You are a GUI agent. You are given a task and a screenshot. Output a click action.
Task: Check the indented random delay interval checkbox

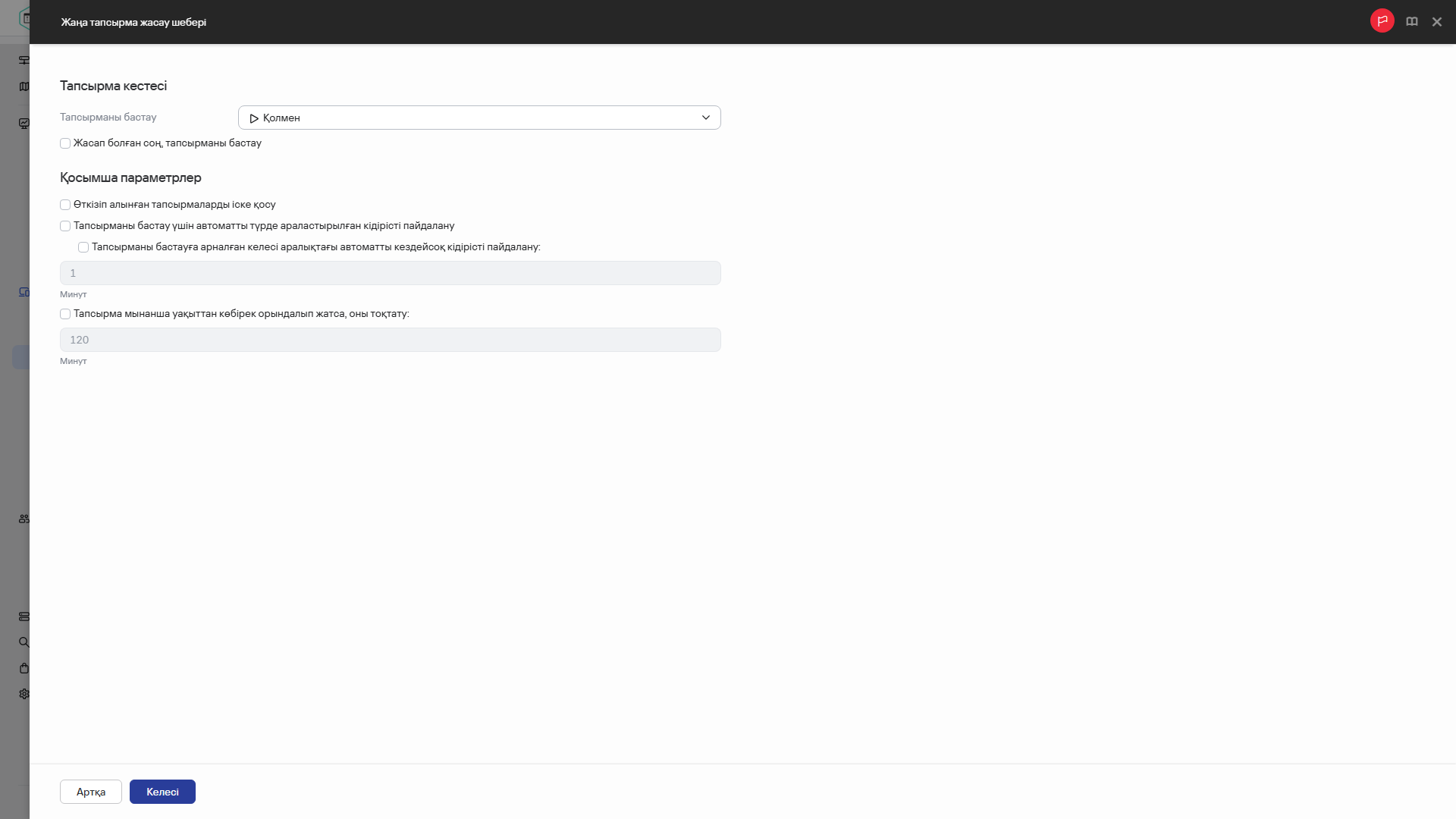coord(83,247)
